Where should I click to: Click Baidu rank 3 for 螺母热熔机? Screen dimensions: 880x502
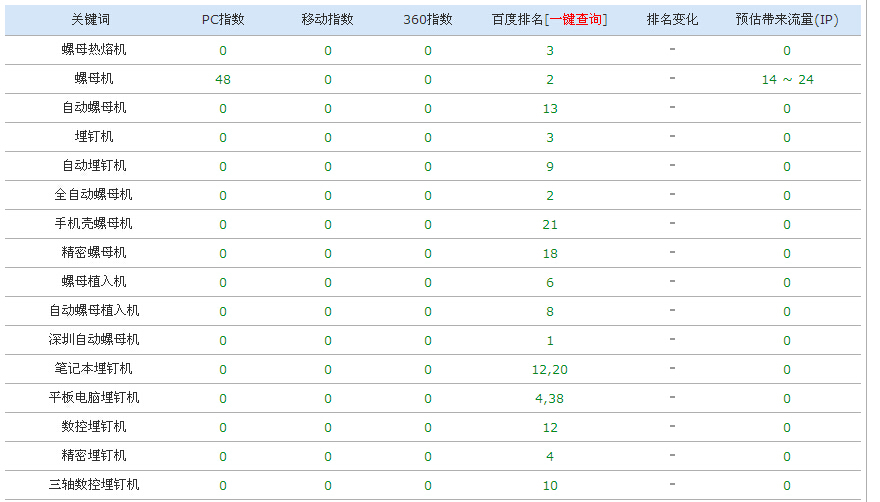pos(550,51)
